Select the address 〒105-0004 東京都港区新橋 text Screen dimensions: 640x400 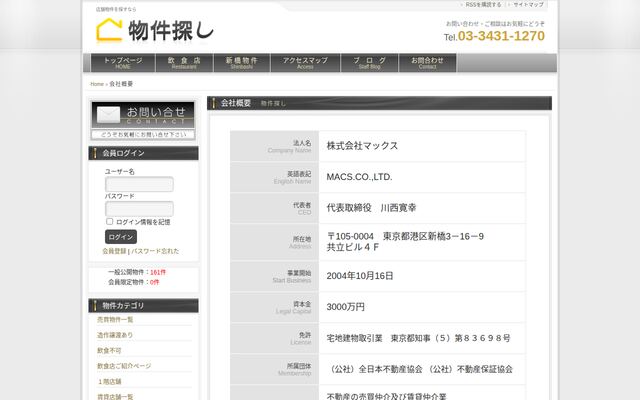point(405,236)
